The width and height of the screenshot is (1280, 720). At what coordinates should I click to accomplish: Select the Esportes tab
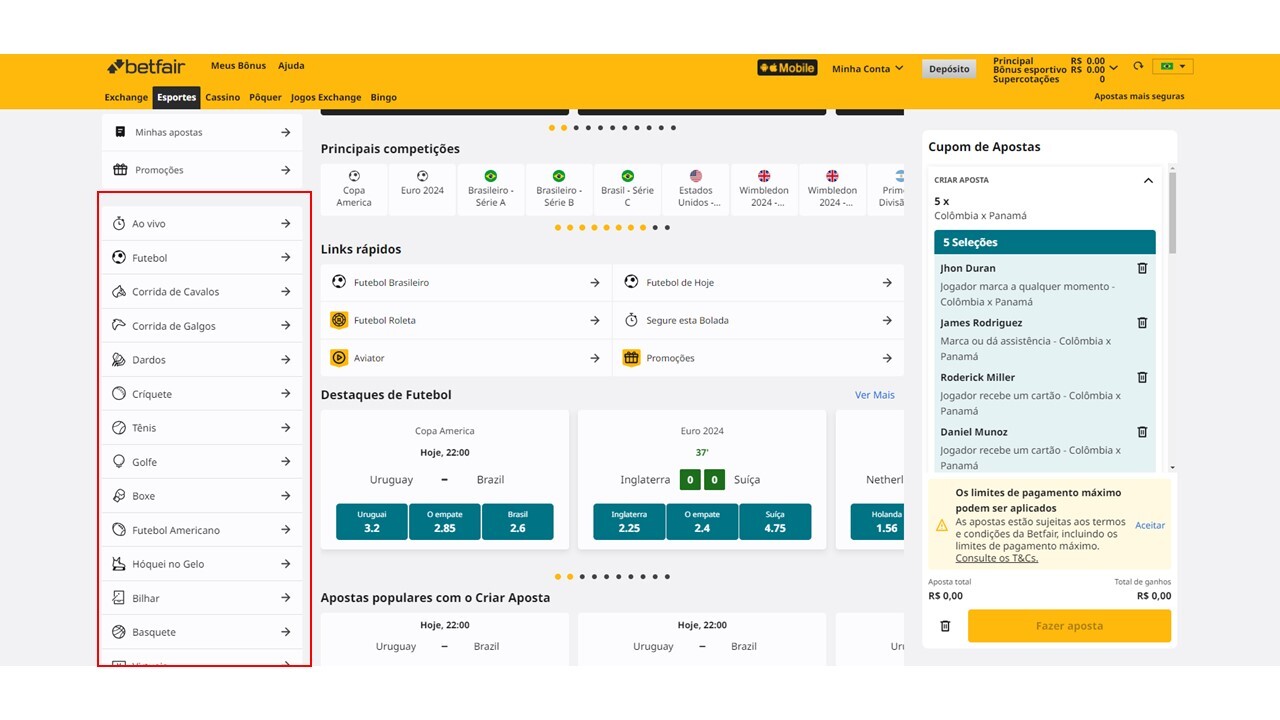point(176,97)
